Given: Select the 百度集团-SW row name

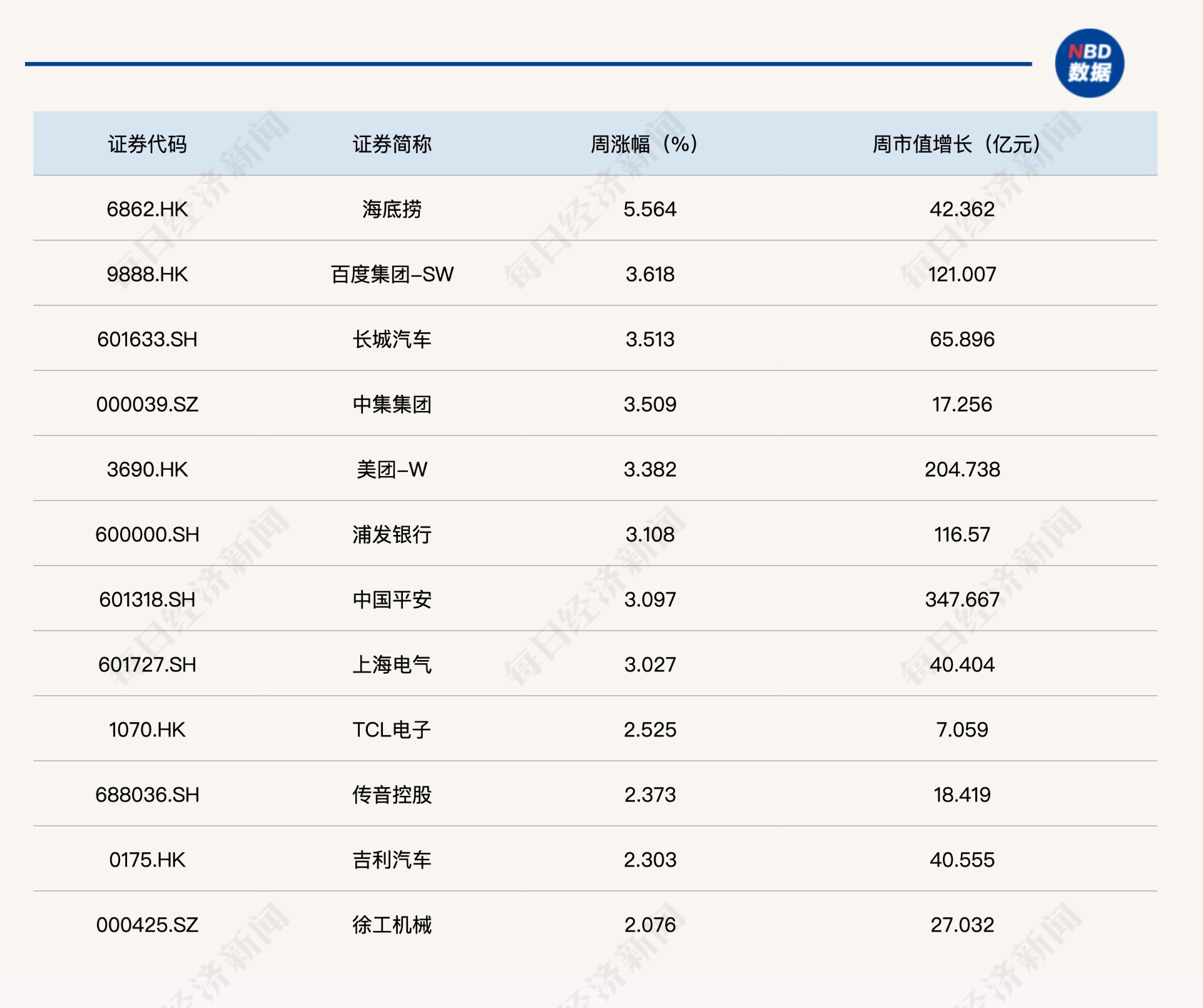Looking at the screenshot, I should (x=392, y=274).
